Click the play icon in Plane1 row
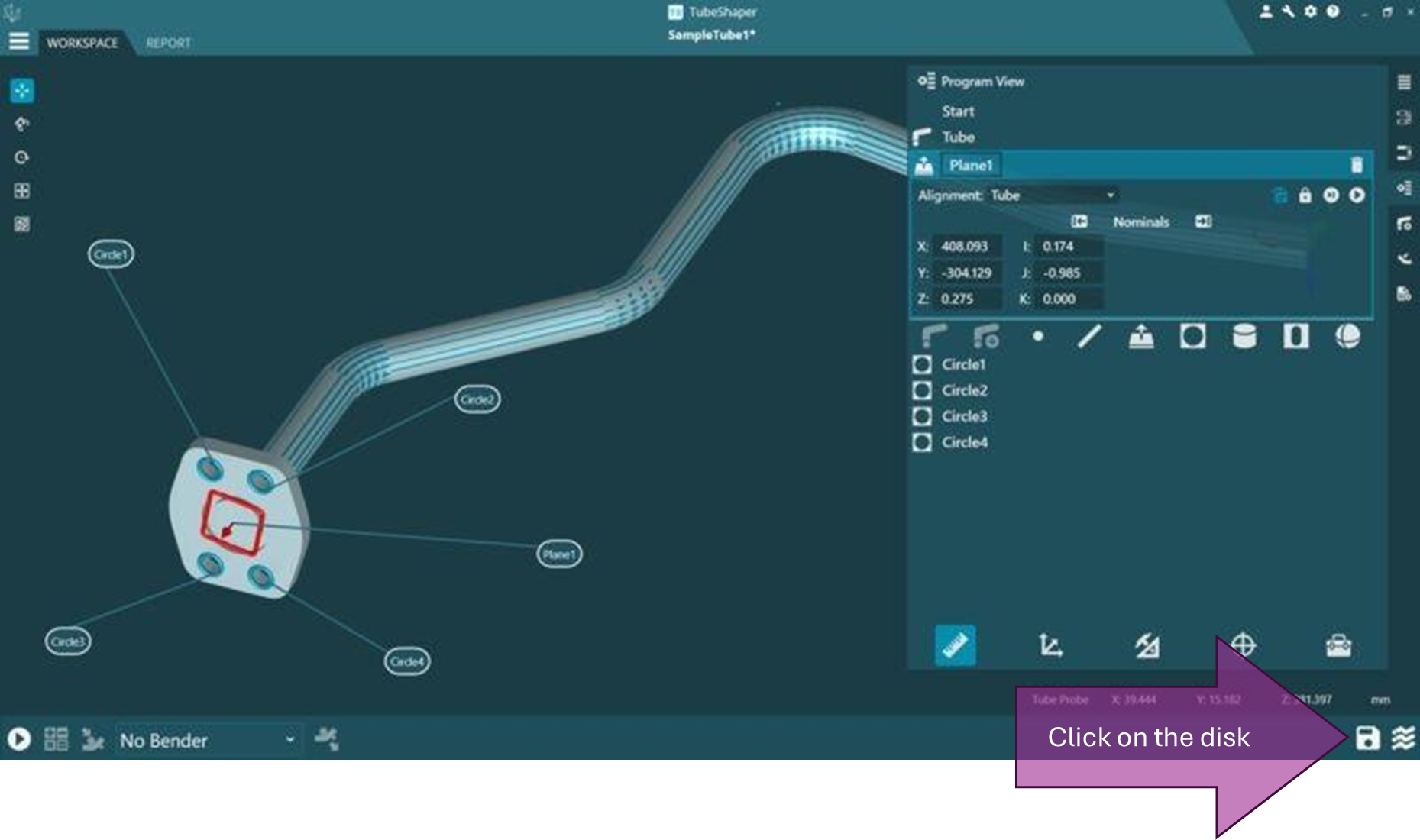Screen dimensions: 1420x840 [x=1357, y=195]
